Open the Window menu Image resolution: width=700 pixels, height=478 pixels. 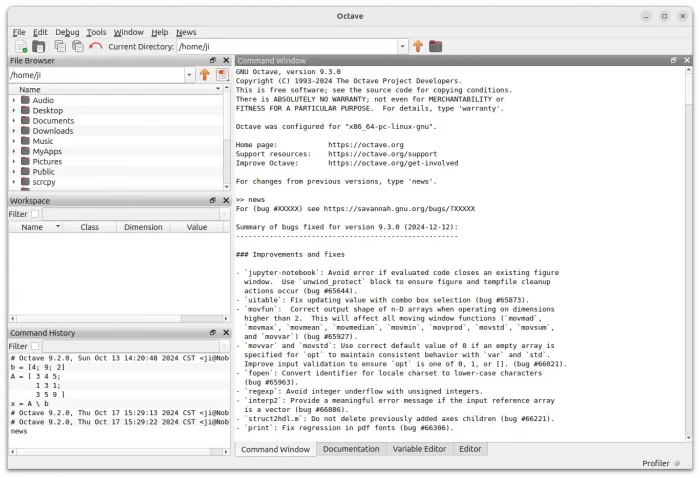[x=128, y=32]
